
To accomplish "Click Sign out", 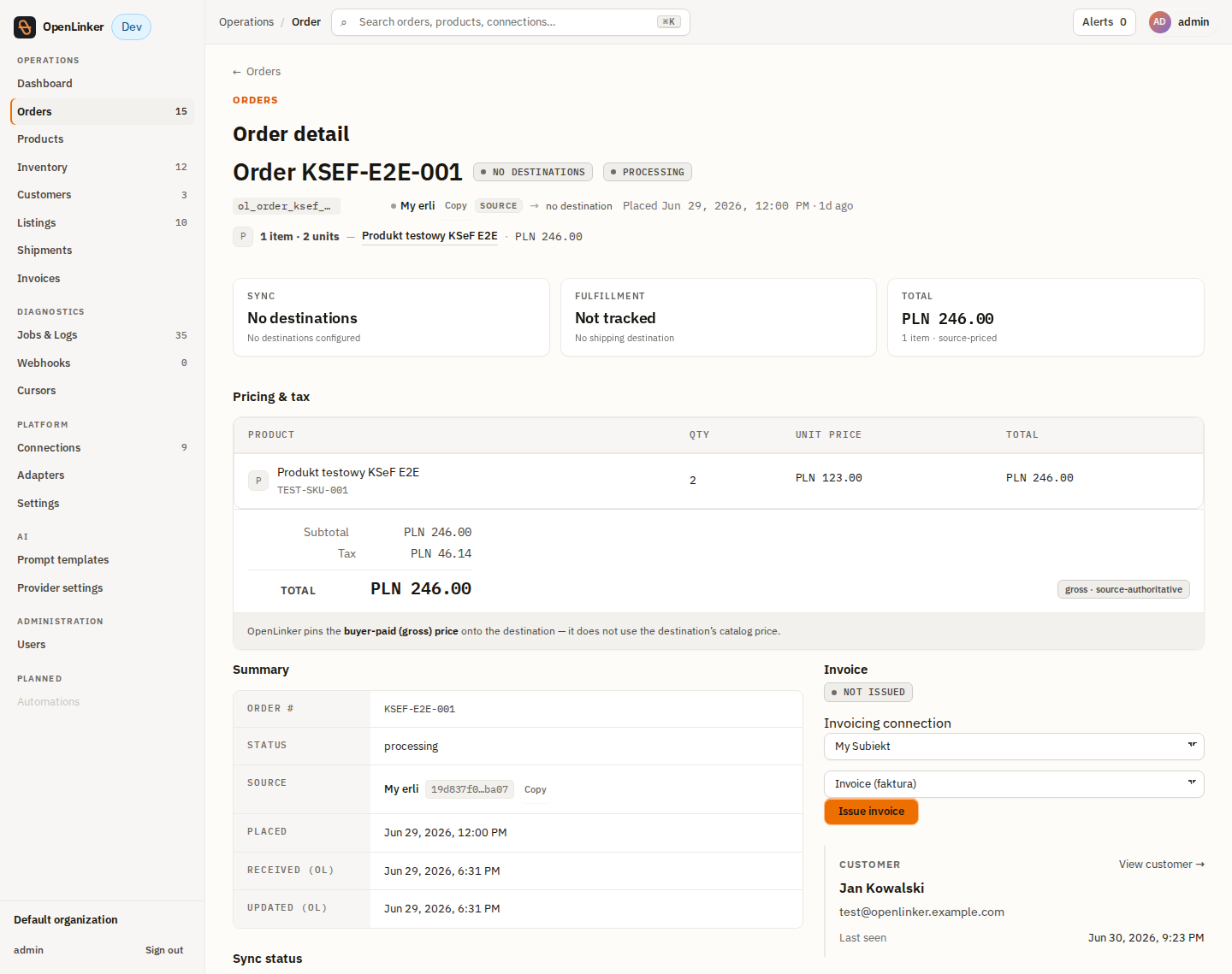I will tap(164, 950).
